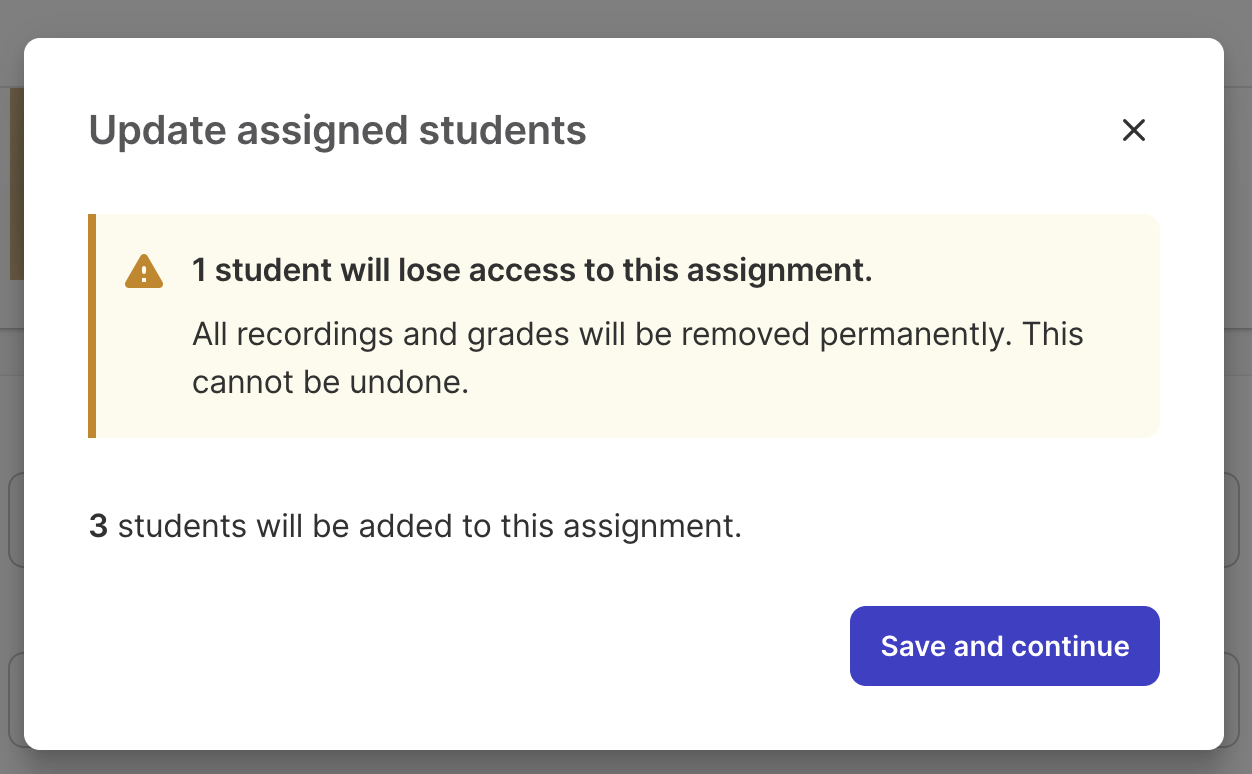Close the Update assigned students dialog
The image size is (1252, 774).
point(1133,130)
